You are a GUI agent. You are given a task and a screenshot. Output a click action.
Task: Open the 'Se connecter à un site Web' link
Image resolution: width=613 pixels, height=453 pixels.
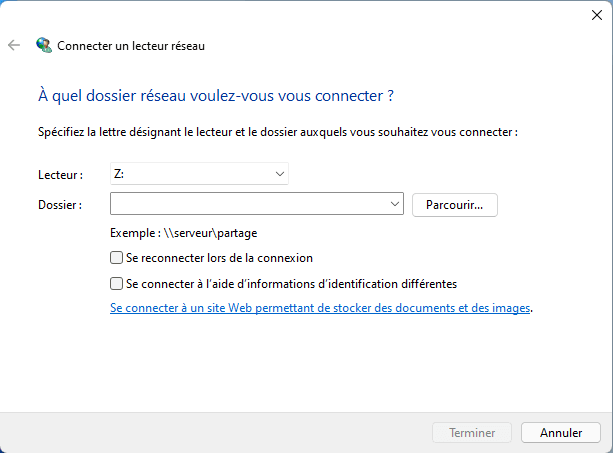tap(320, 309)
